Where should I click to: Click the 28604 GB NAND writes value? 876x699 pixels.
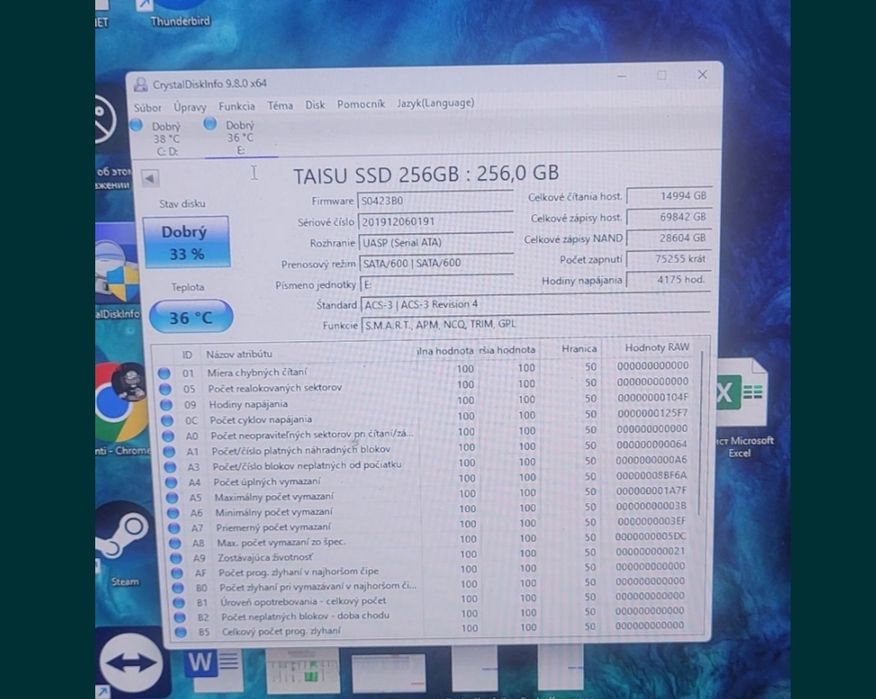point(669,238)
